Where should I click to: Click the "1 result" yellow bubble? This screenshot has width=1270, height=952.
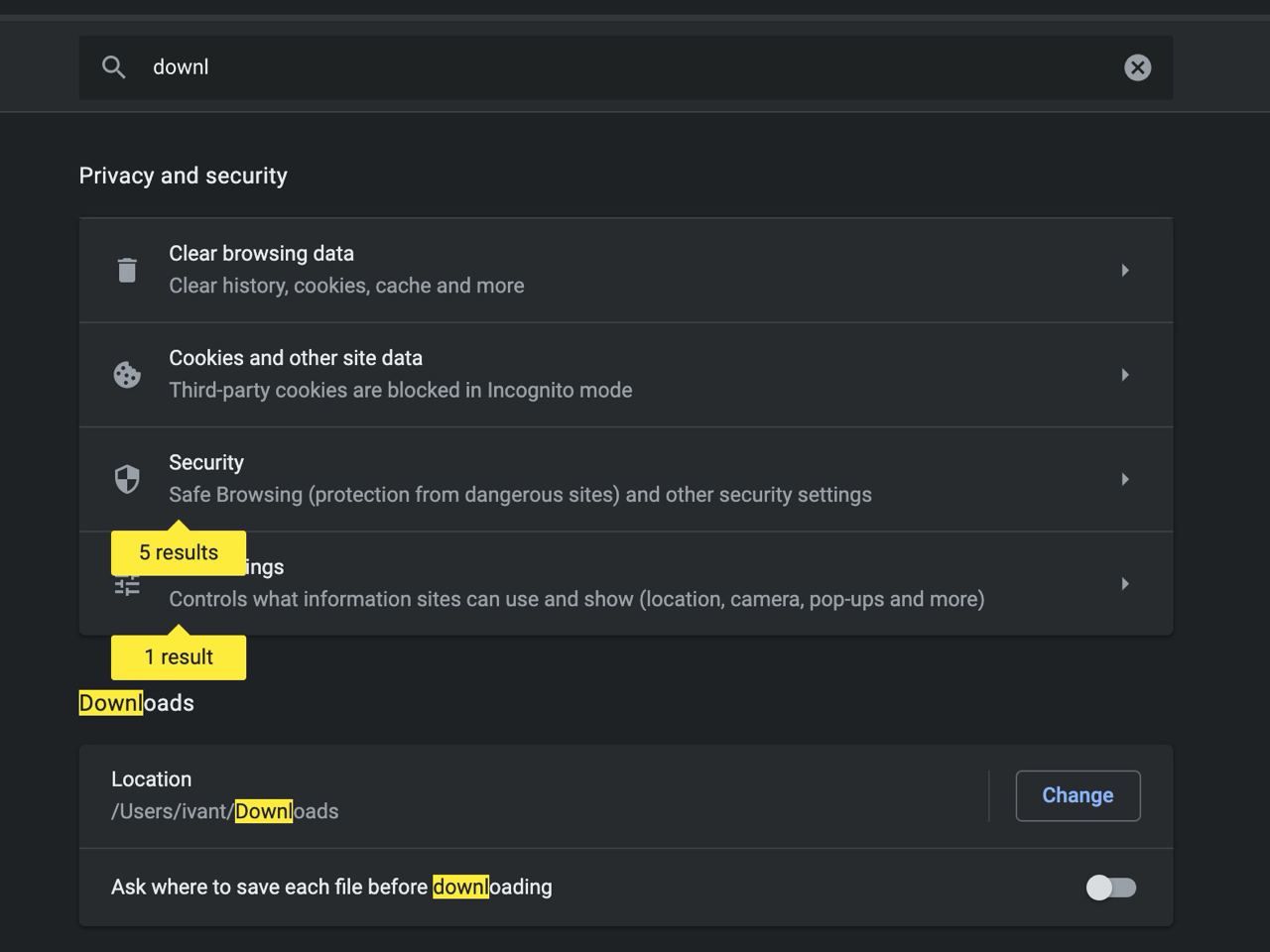point(179,657)
